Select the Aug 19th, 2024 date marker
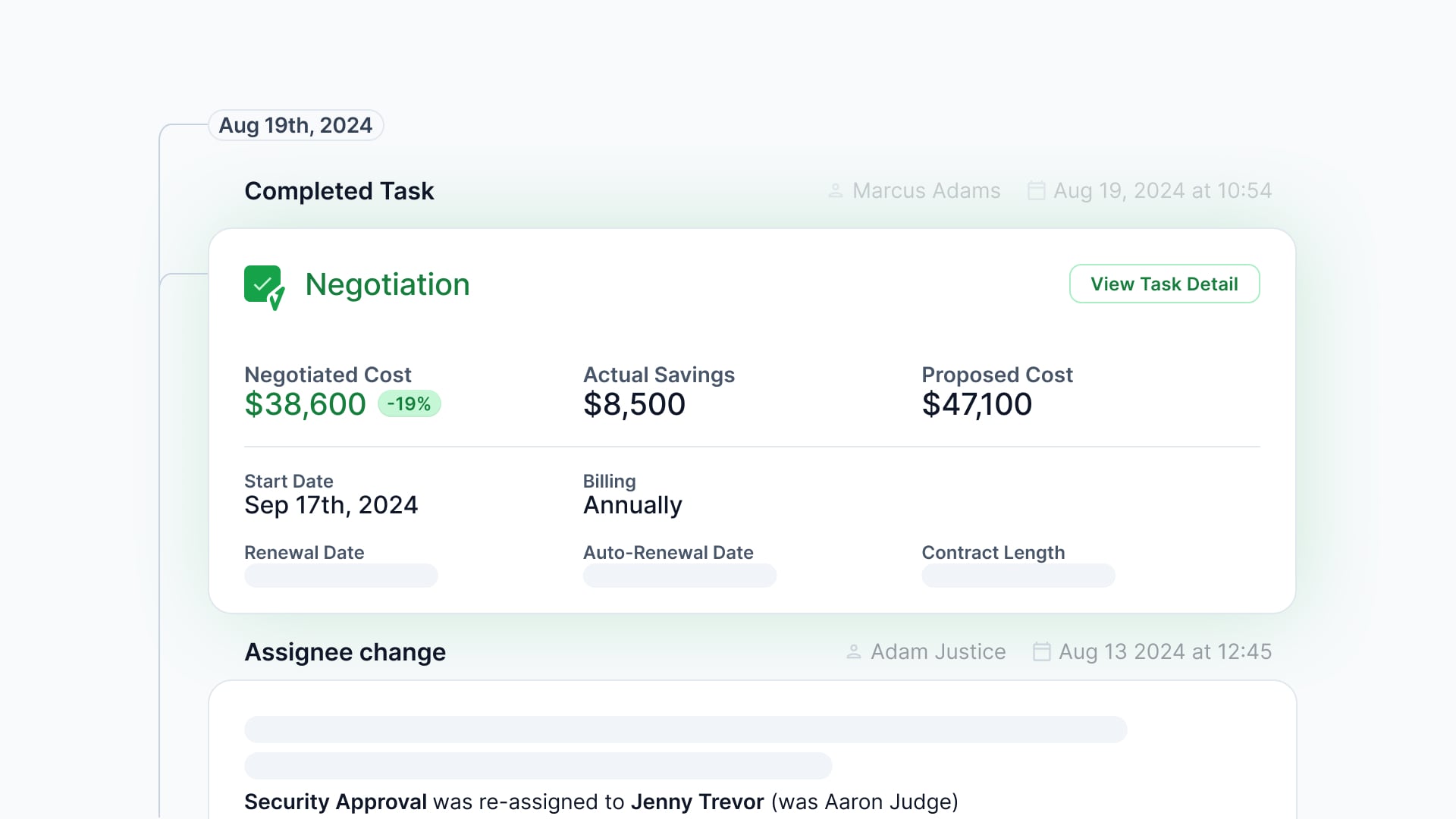The width and height of the screenshot is (1456, 819). pos(296,125)
